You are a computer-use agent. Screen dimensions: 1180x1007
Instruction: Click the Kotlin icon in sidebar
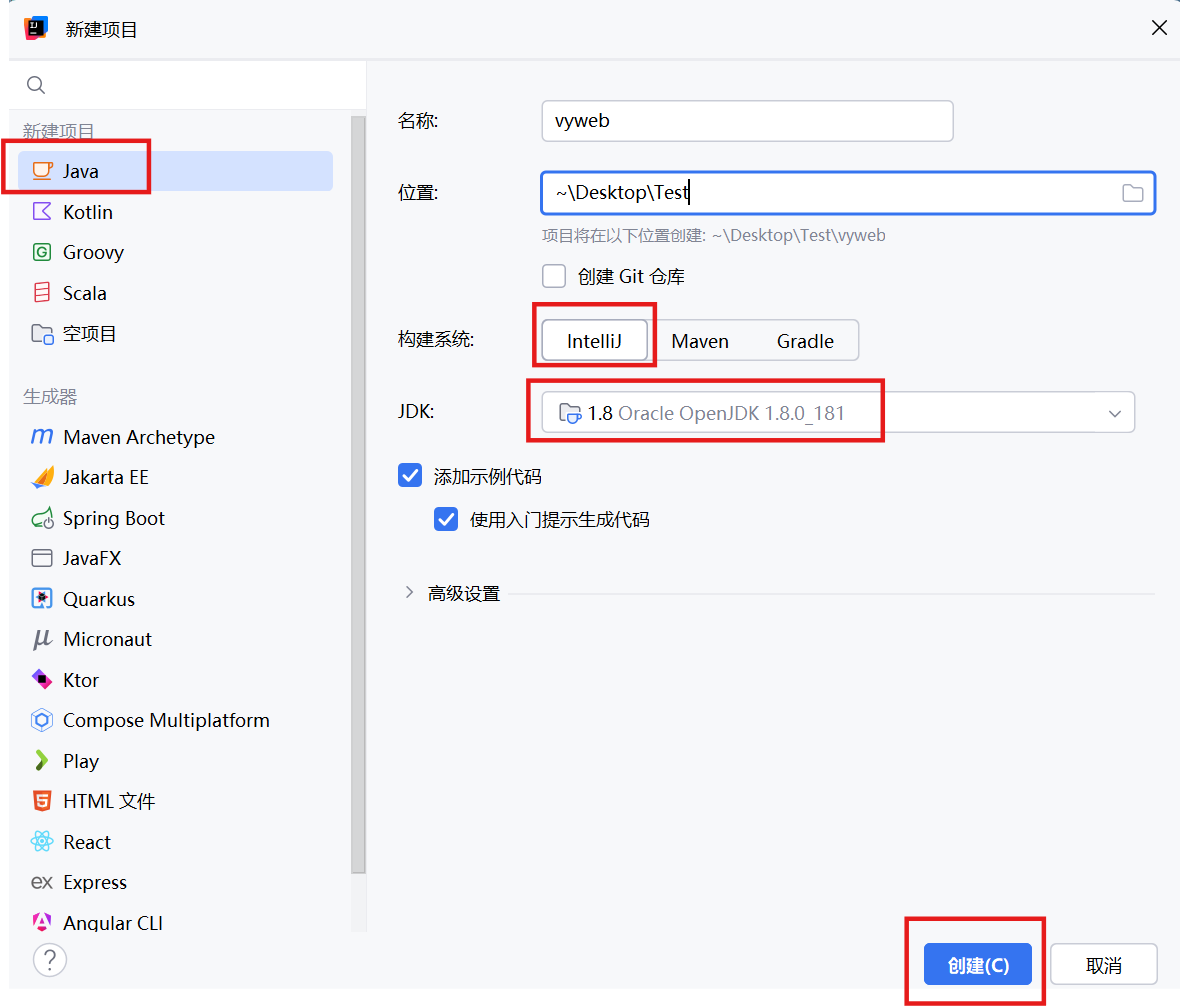tap(42, 211)
